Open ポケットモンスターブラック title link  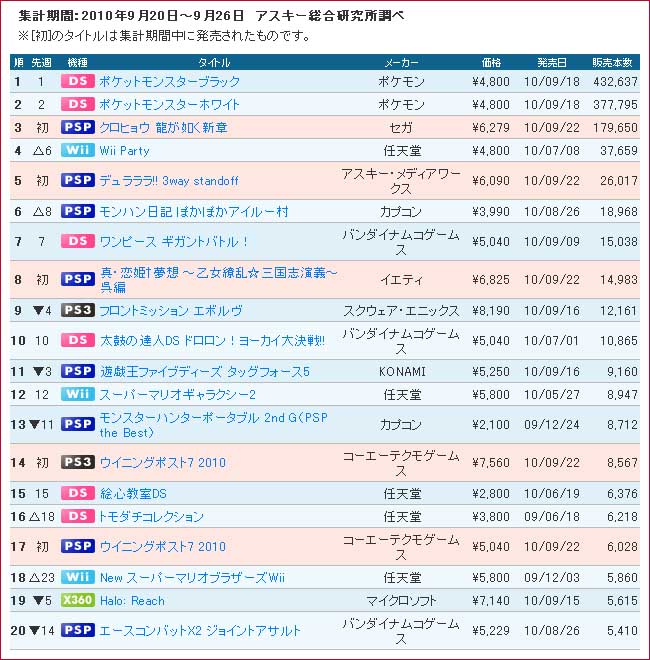point(169,81)
